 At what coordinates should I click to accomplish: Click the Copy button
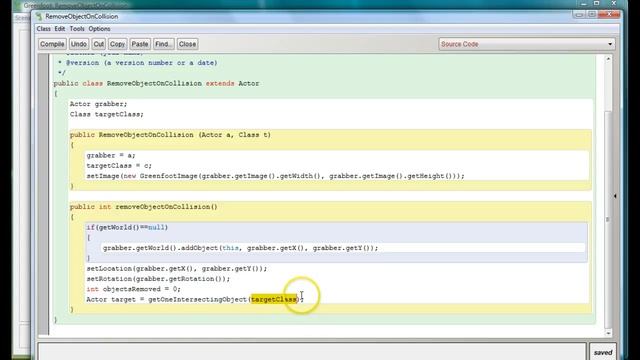click(117, 44)
